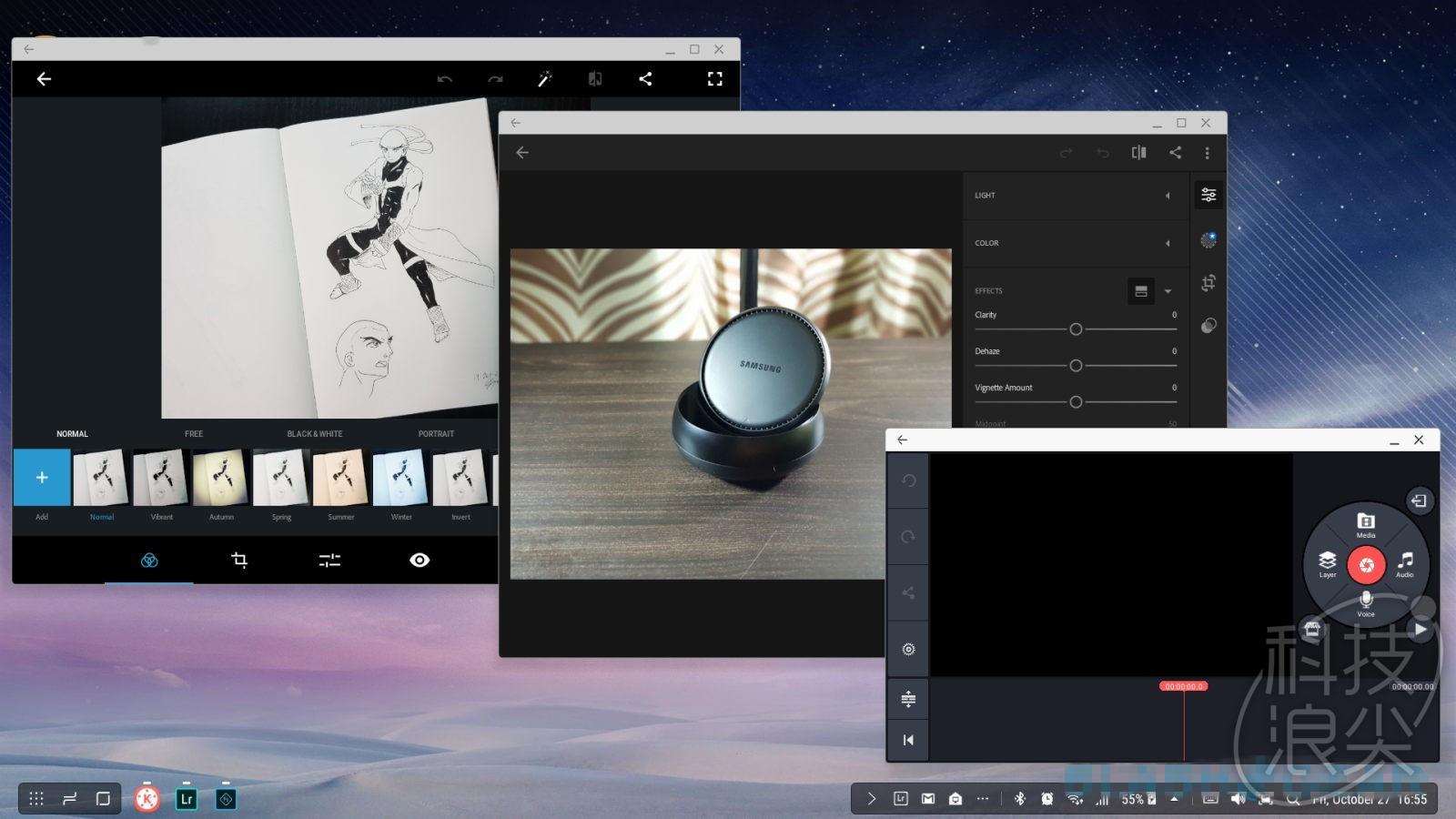Expand the Light panel

(x=1168, y=196)
